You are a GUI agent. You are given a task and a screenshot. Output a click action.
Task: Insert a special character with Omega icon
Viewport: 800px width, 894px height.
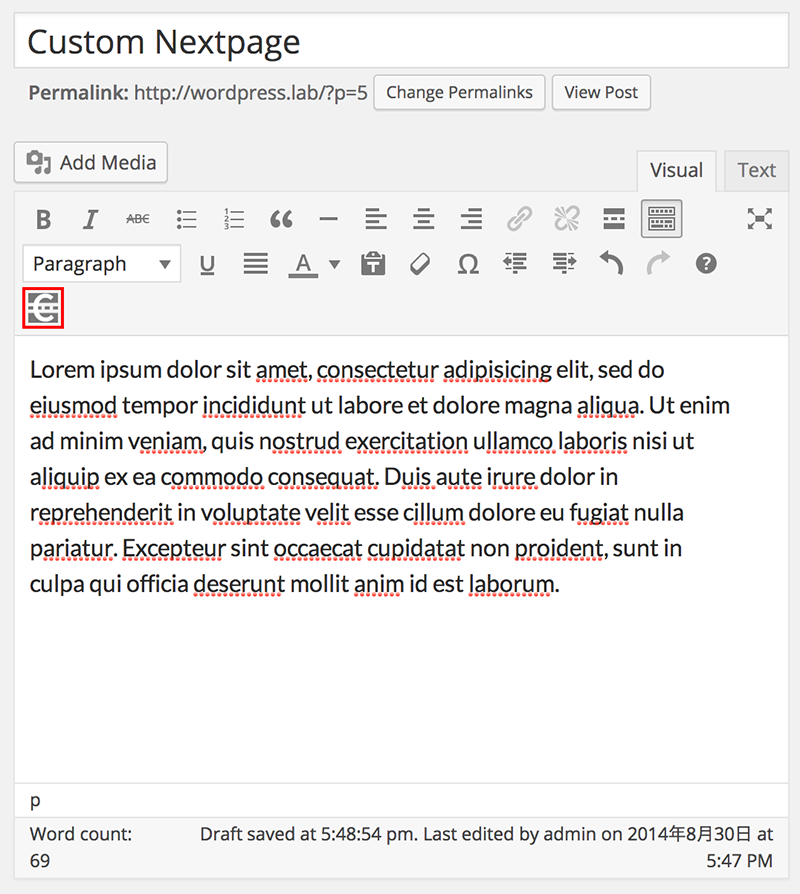(467, 264)
